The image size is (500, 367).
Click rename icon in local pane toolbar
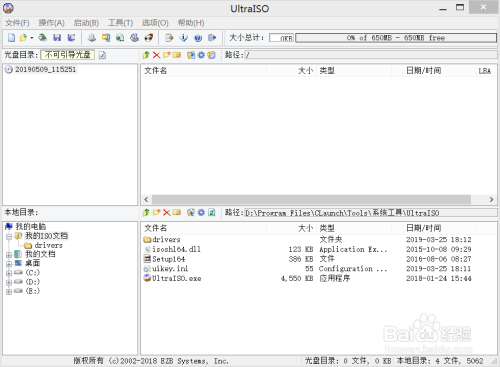pos(177,212)
